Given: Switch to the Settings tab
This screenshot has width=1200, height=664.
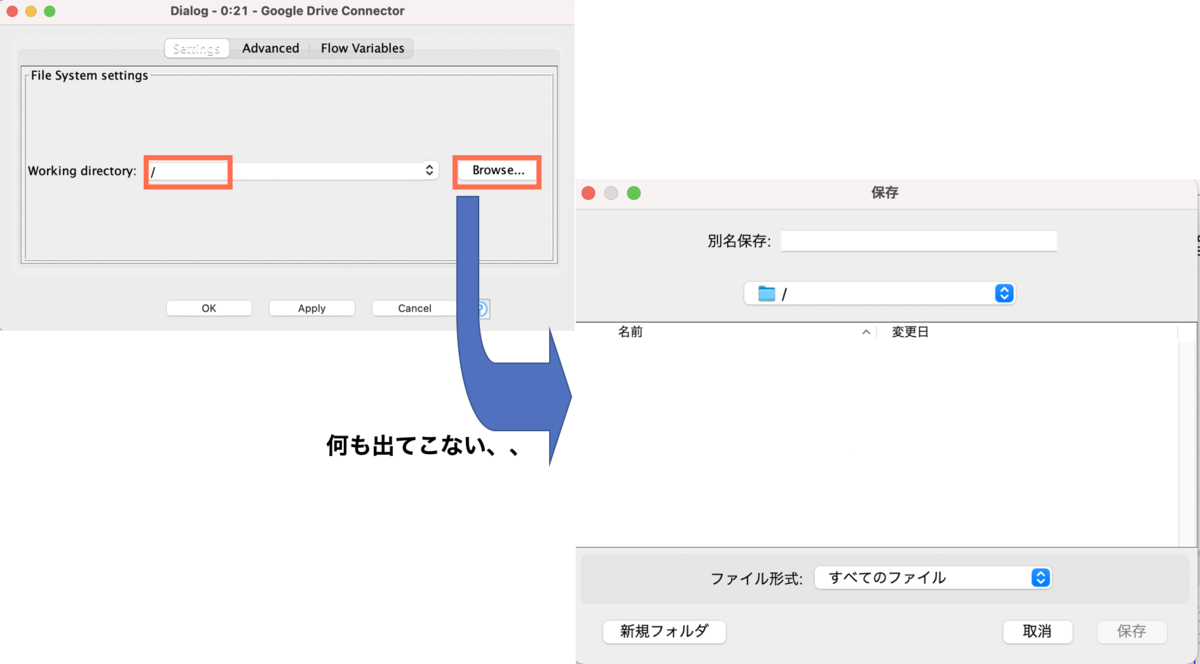Looking at the screenshot, I should coord(196,48).
